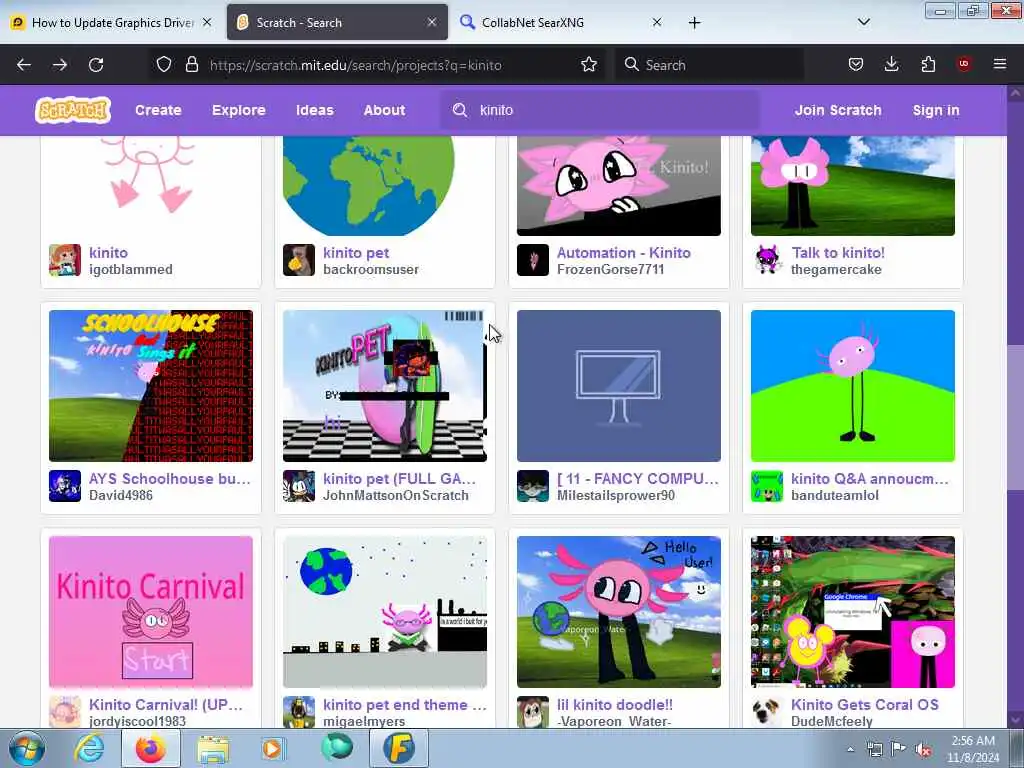
Task: Reload the current page
Action: point(96,65)
